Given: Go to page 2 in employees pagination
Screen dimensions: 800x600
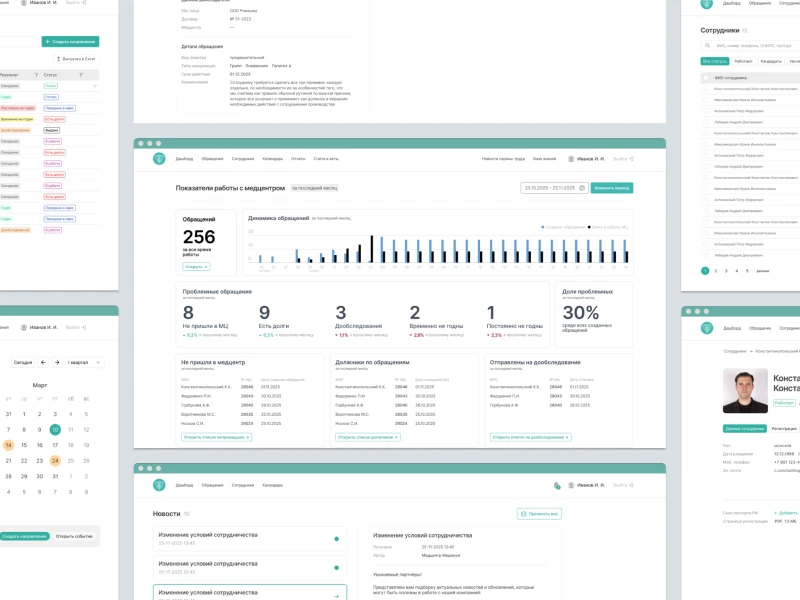Looking at the screenshot, I should click(x=715, y=270).
